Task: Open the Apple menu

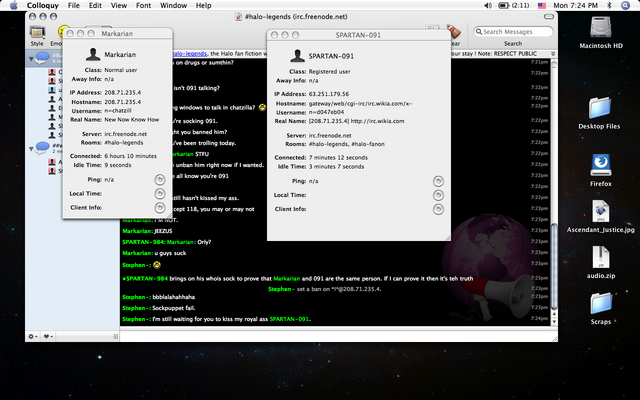Action: click(x=13, y=5)
